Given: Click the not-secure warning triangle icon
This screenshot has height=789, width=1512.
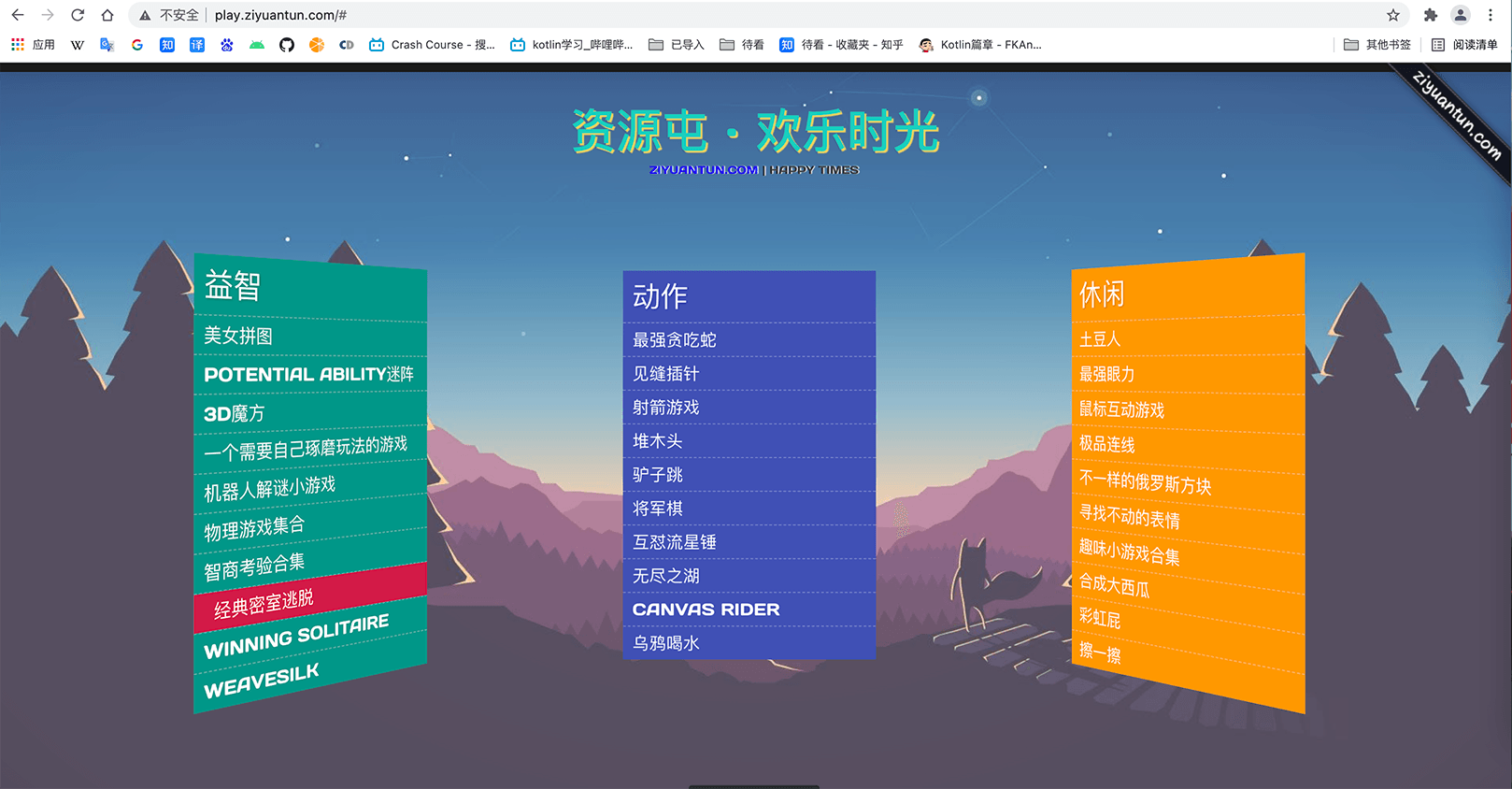Looking at the screenshot, I should pos(145,15).
